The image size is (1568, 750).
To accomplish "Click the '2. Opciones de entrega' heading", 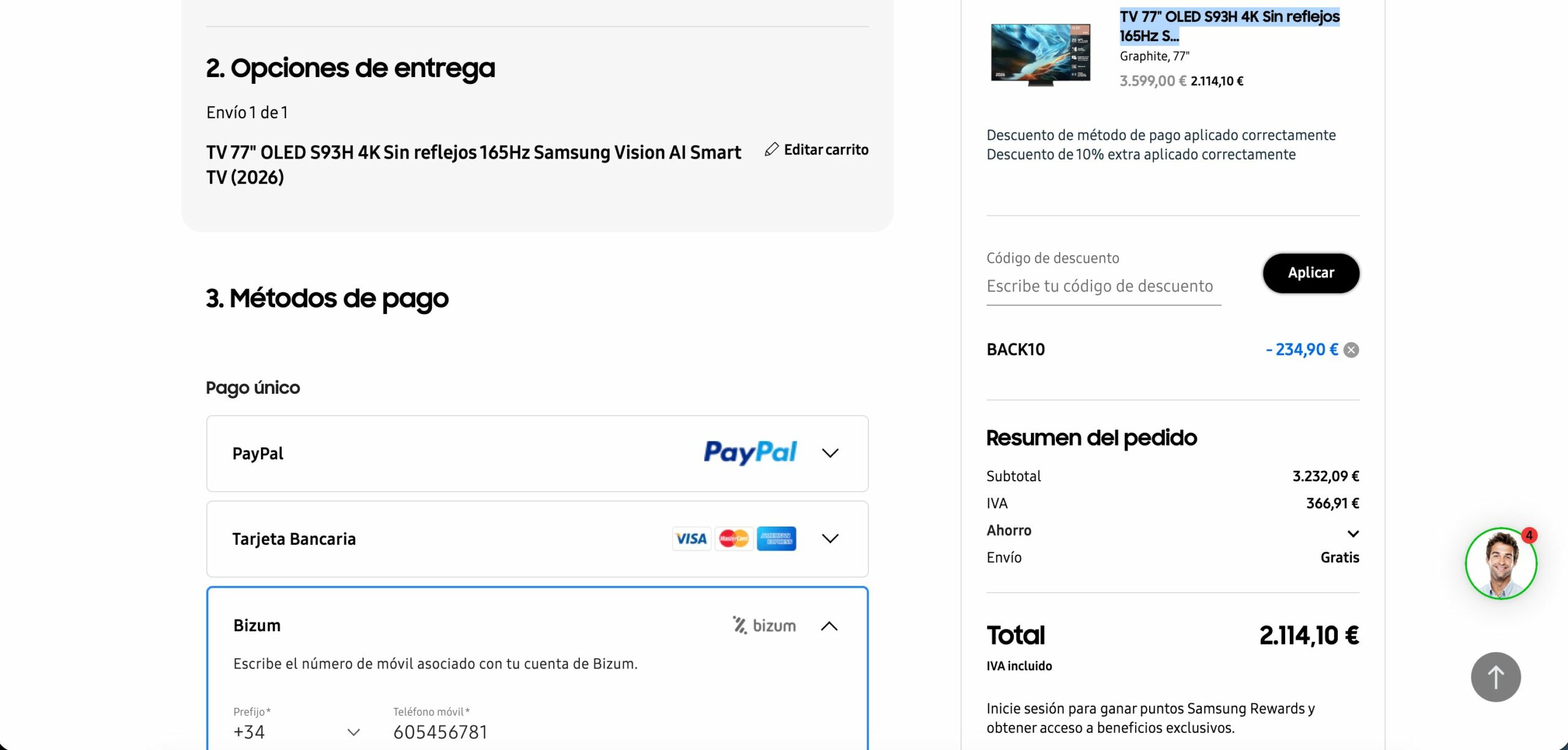I will click(x=350, y=68).
